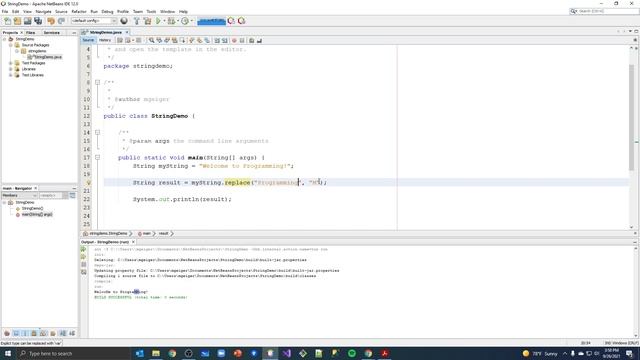Select StringDemo.java in the Projects tree
The image size is (640, 360).
(x=47, y=57)
